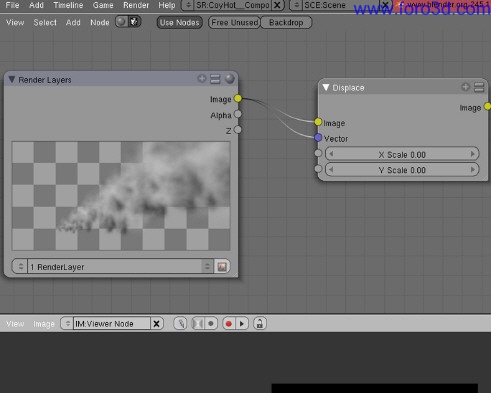
Task: Open the render layer list arrows
Action: 207,266
